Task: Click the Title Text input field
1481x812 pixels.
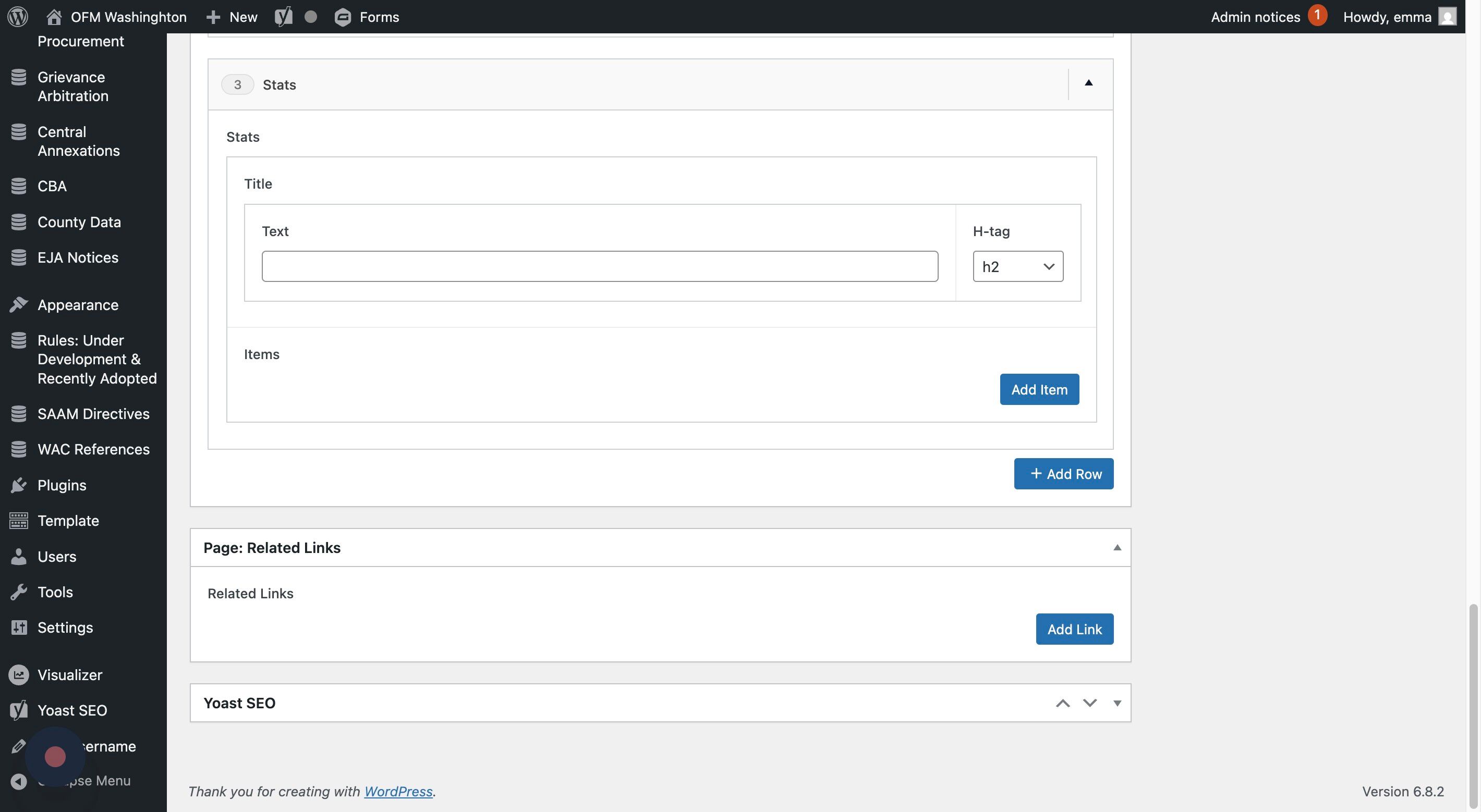Action: tap(599, 267)
